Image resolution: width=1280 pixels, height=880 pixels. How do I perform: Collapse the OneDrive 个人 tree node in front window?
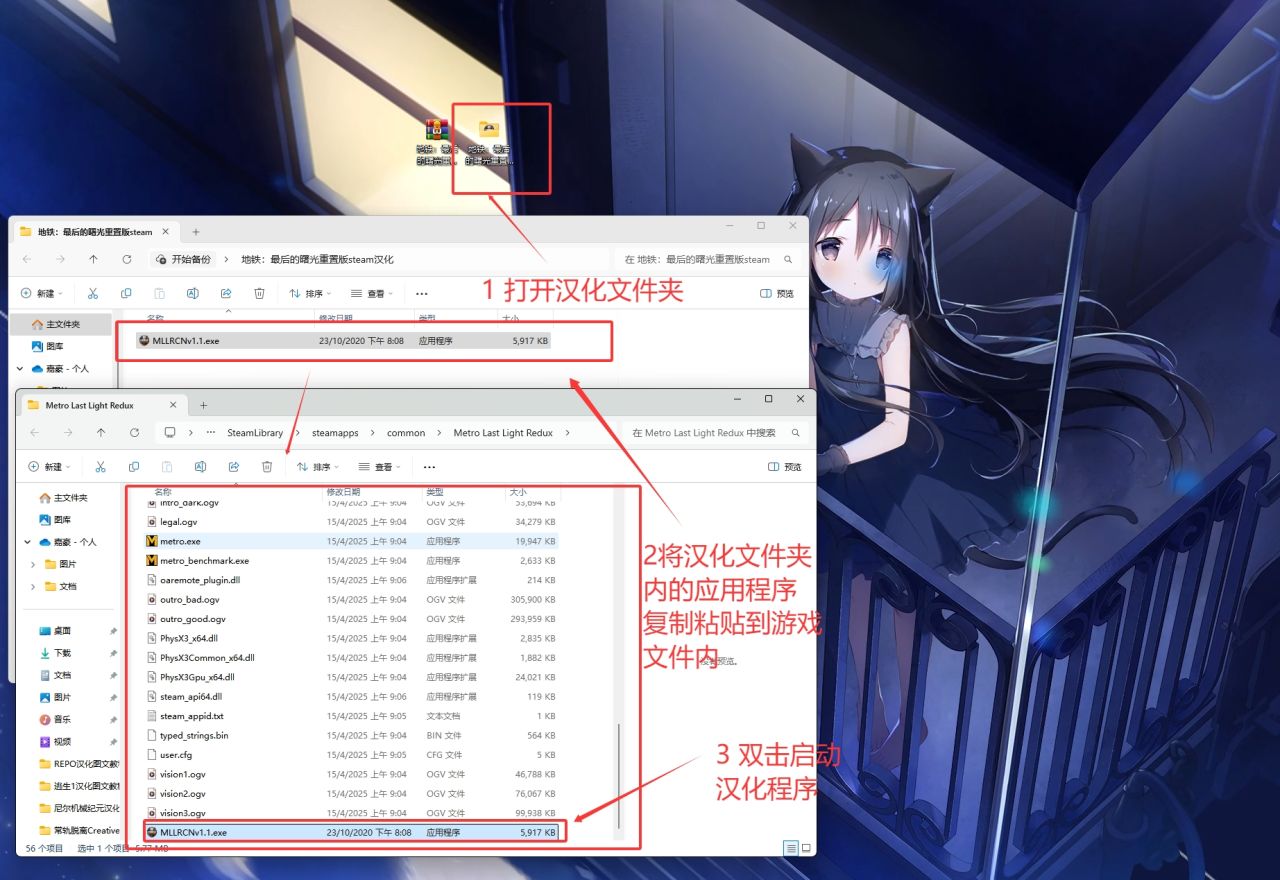click(x=27, y=542)
